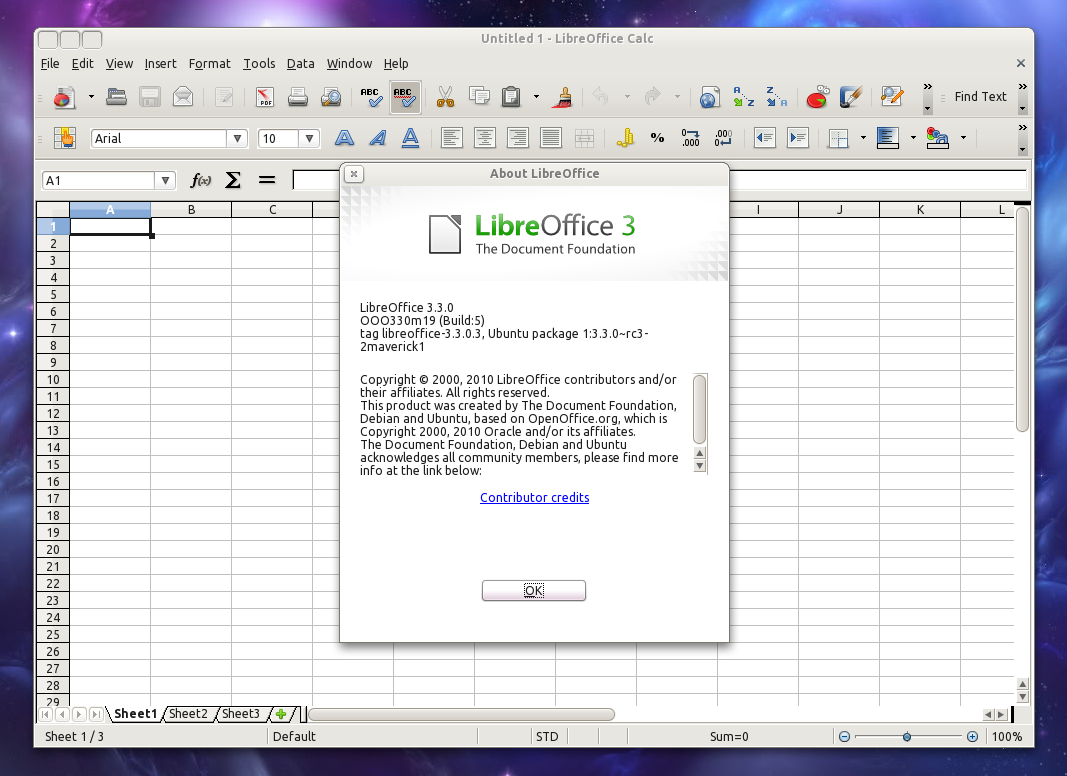Open the Paste options dropdown arrow

point(536,97)
